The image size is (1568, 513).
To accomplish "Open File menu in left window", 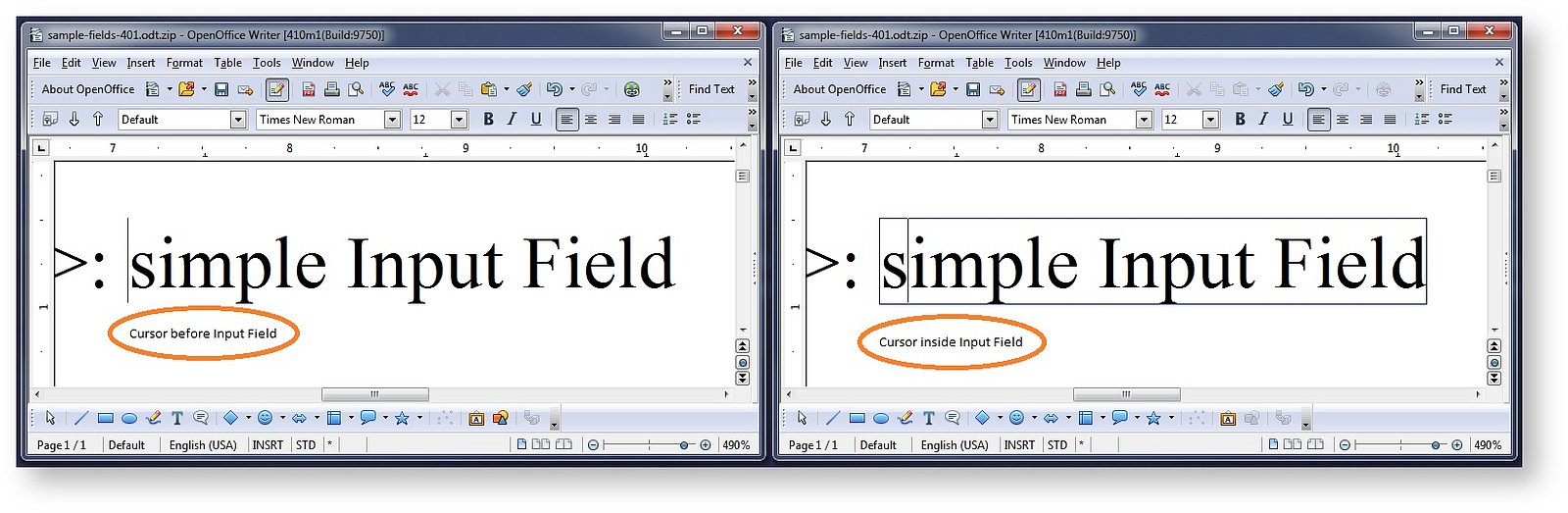I will tap(42, 63).
